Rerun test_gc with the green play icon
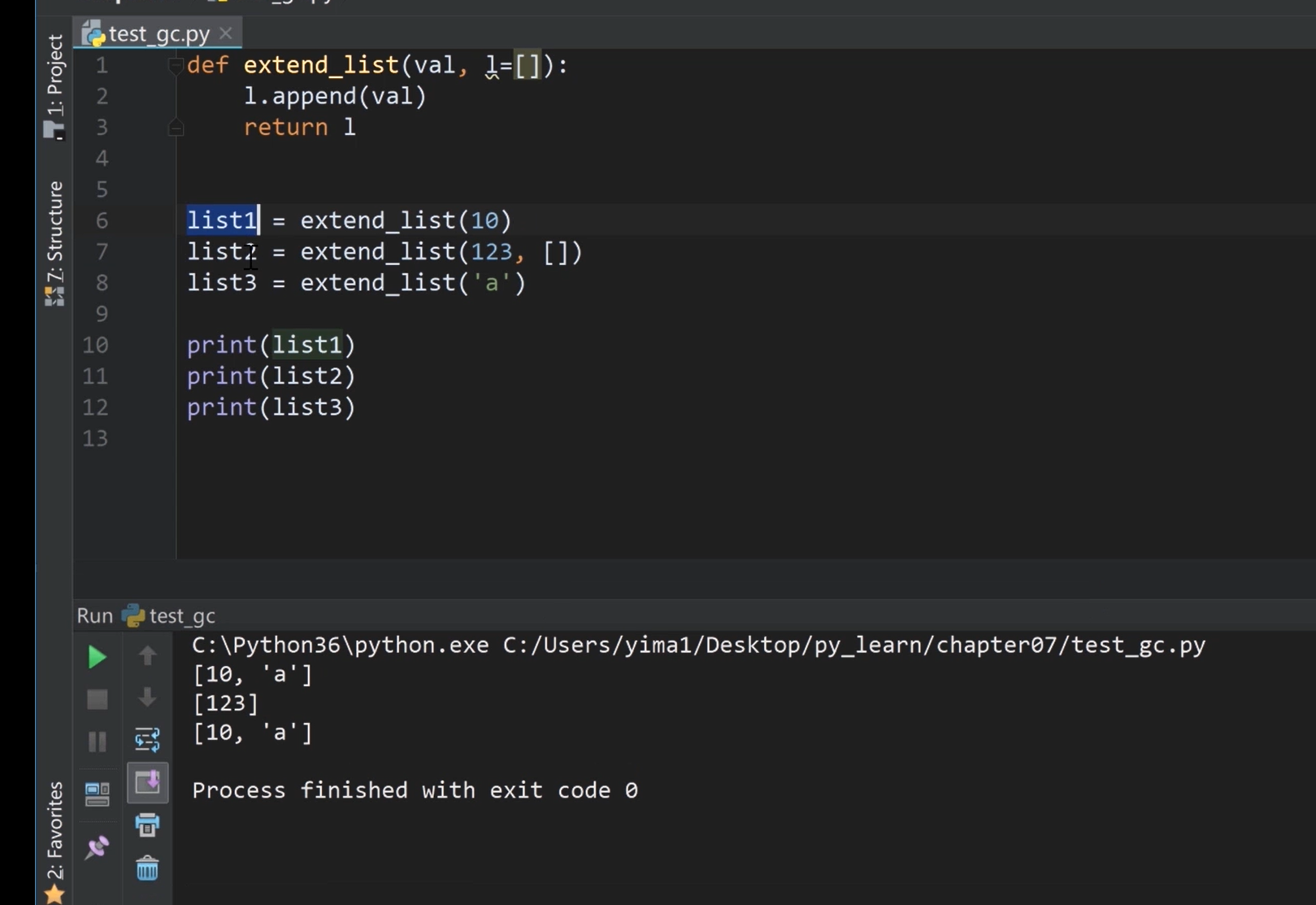The width and height of the screenshot is (1316, 905). (x=97, y=656)
